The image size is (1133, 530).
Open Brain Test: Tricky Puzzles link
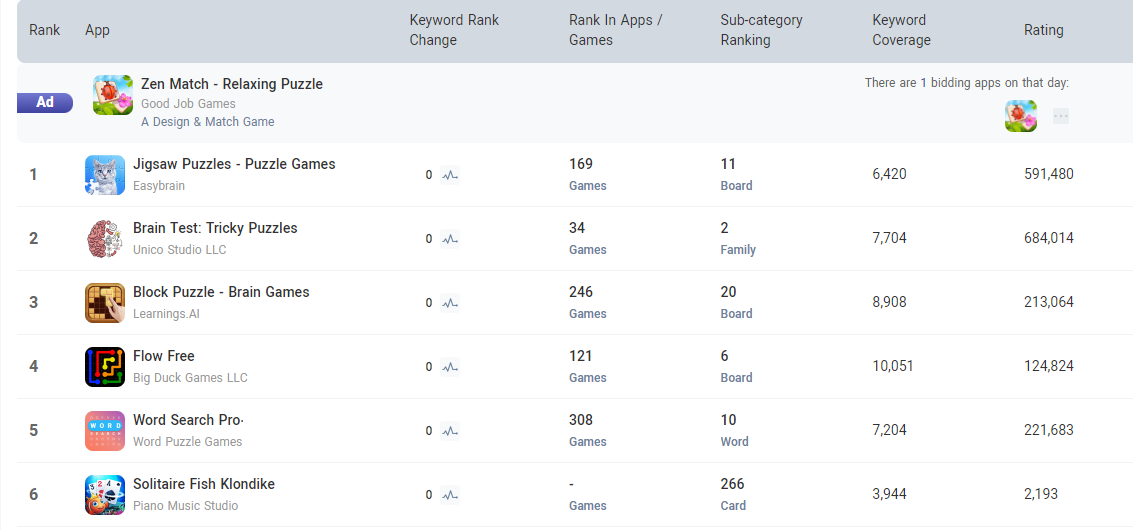point(215,228)
